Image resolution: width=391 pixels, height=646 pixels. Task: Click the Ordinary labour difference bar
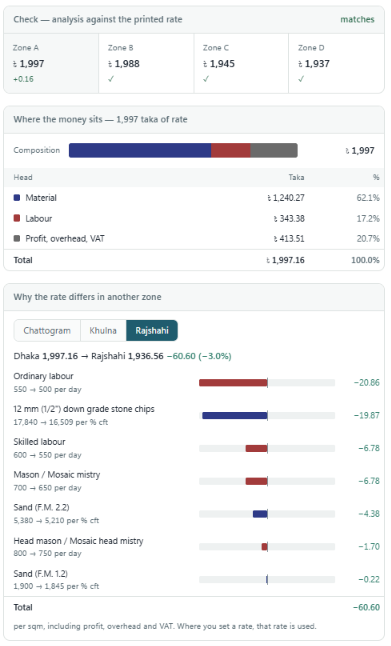pos(233,383)
